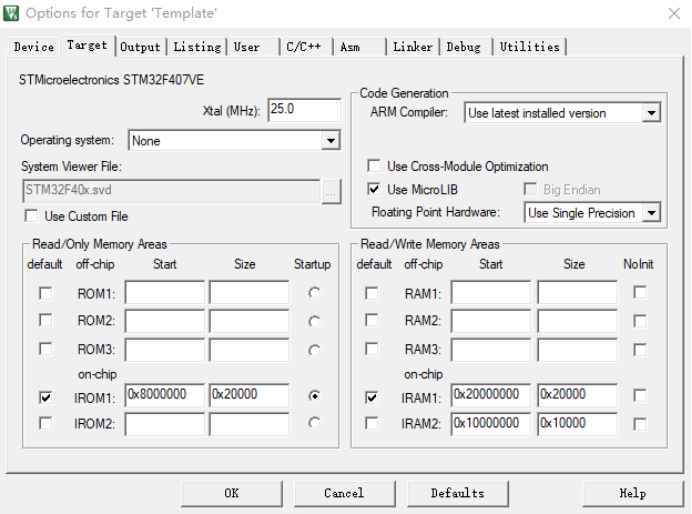Viewport: 692px width, 514px height.
Task: Open the Operating system dropdown
Action: point(331,141)
